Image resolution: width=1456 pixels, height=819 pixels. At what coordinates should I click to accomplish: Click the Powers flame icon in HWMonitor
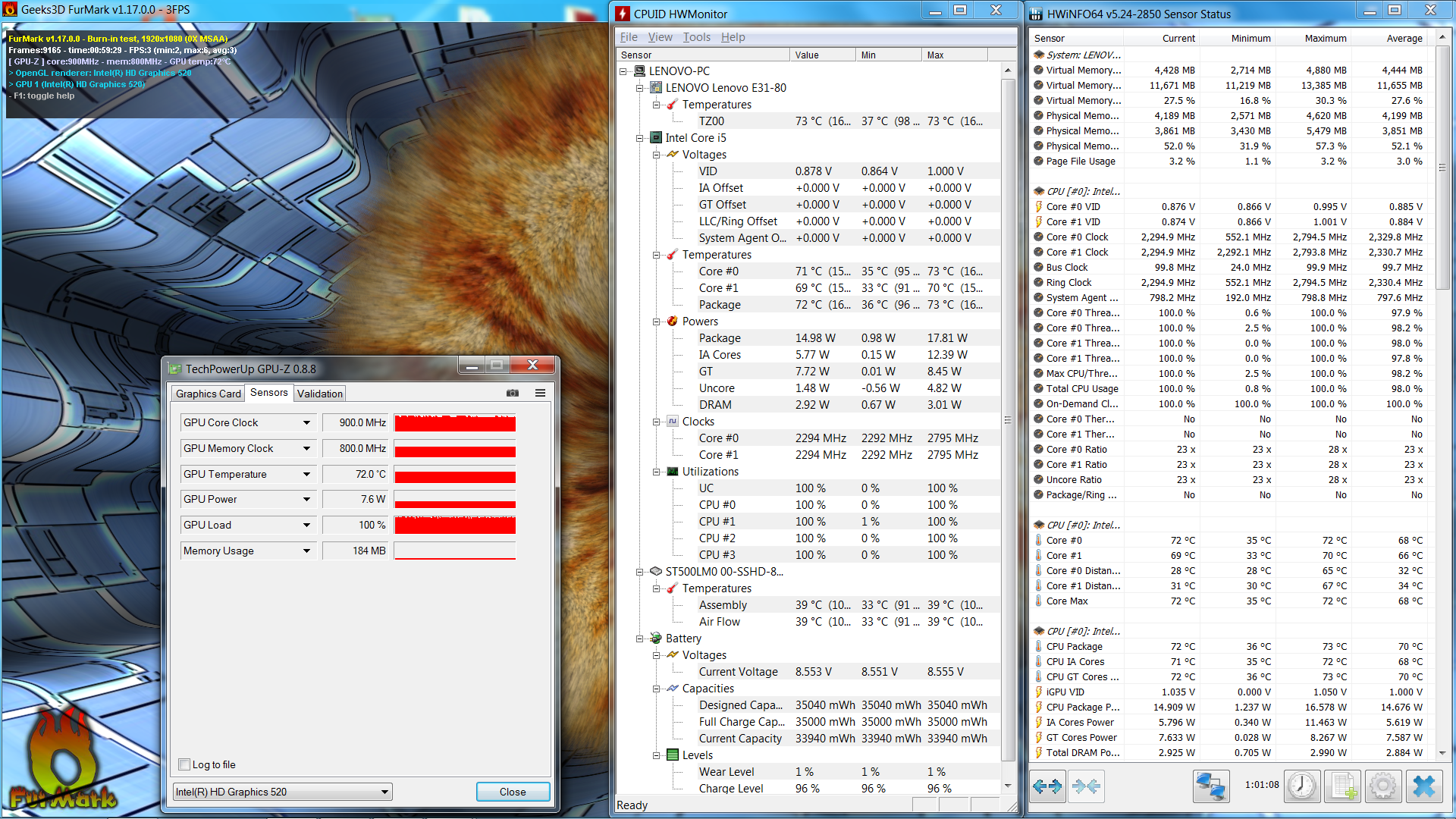click(x=673, y=322)
